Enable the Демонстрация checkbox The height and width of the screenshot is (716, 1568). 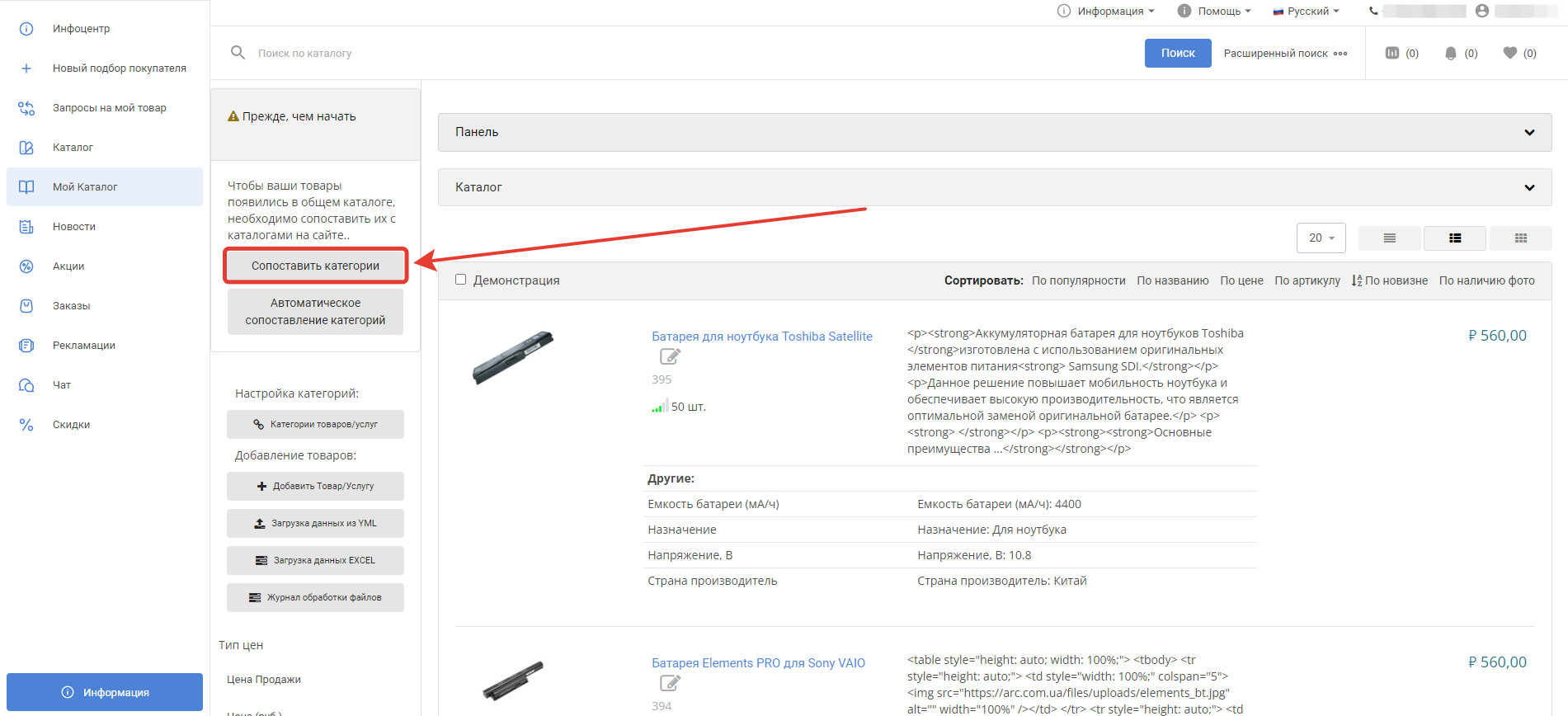point(461,280)
